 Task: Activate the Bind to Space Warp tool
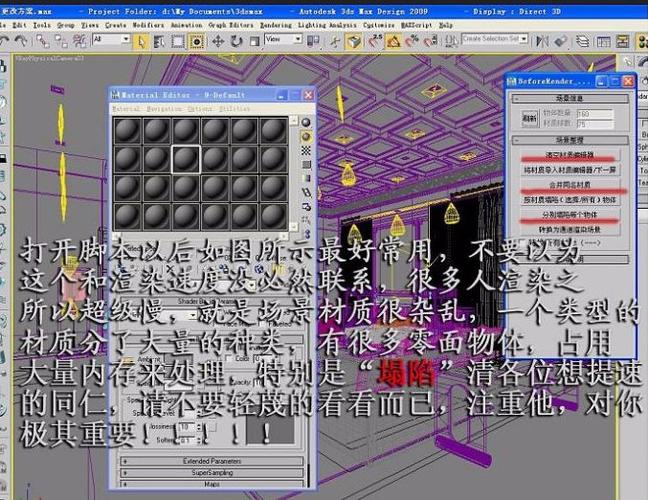[80, 40]
